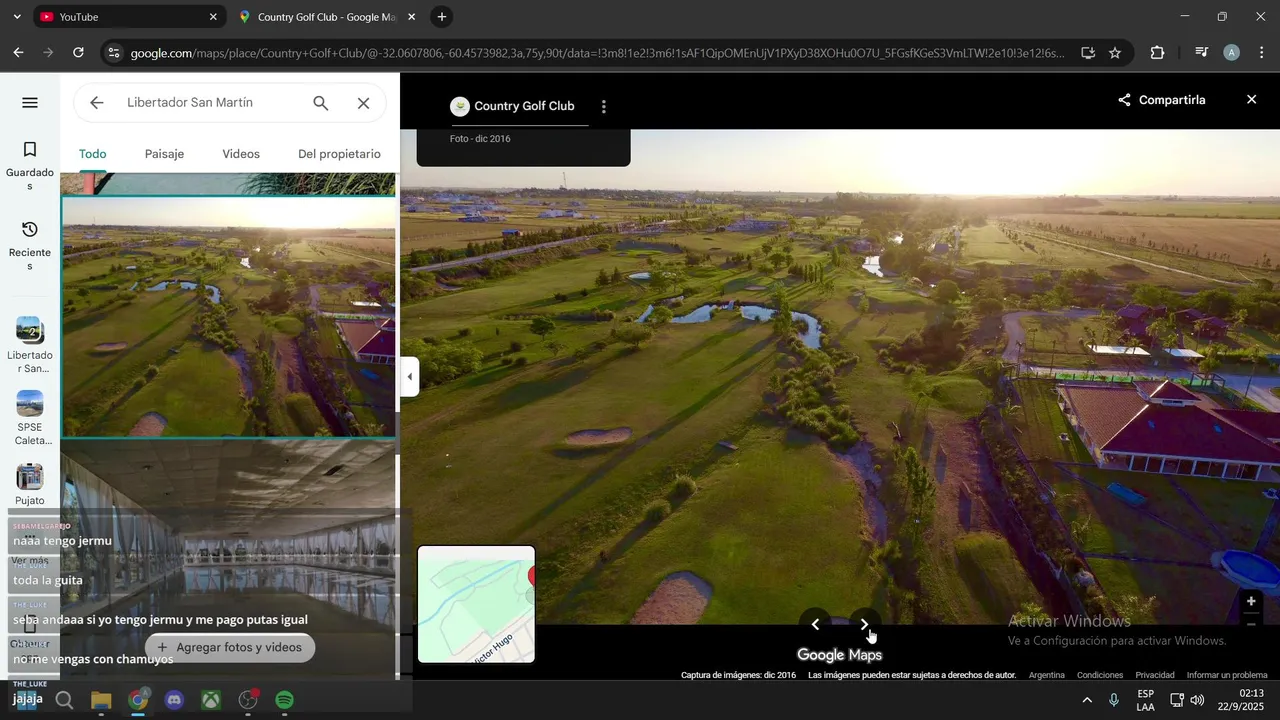Image resolution: width=1280 pixels, height=720 pixels.
Task: Click the Country Golf Club title
Action: (x=524, y=106)
